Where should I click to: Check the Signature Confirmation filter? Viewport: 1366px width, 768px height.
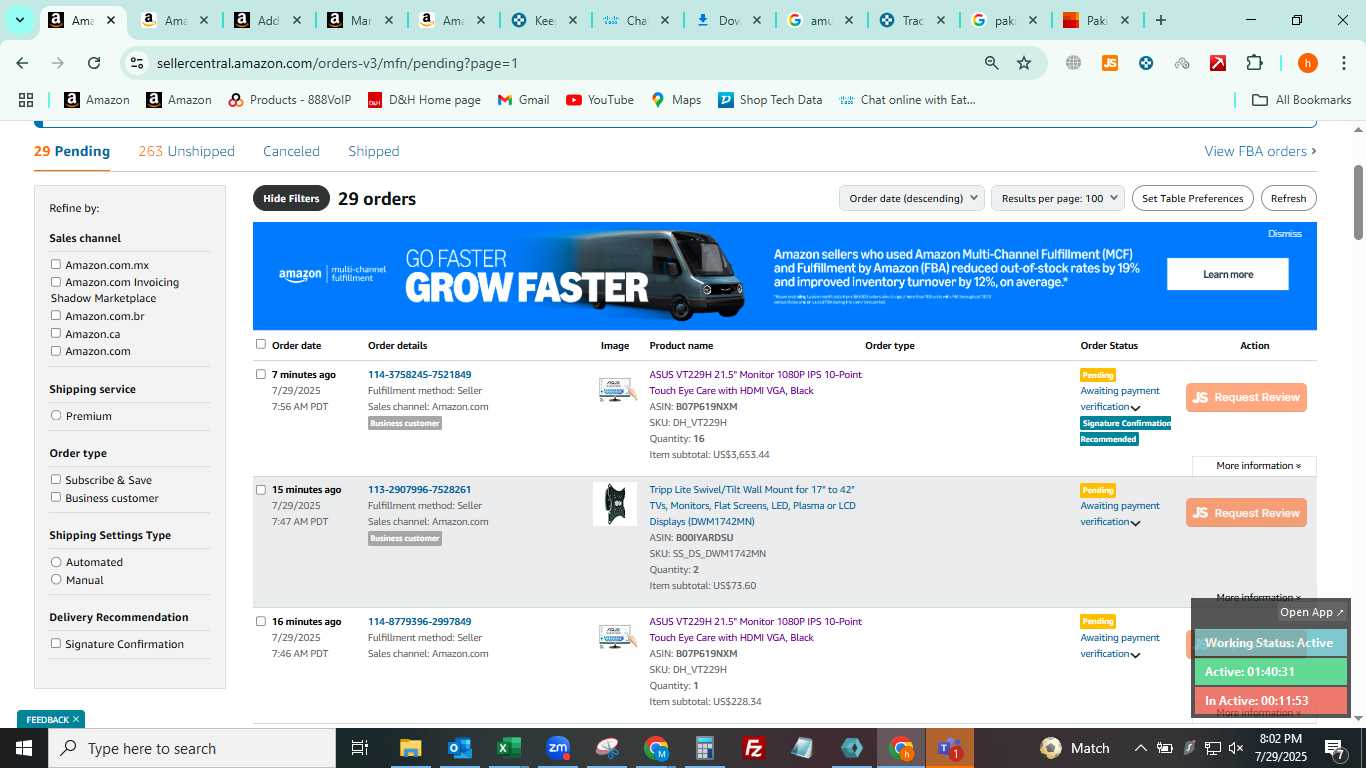coord(56,644)
